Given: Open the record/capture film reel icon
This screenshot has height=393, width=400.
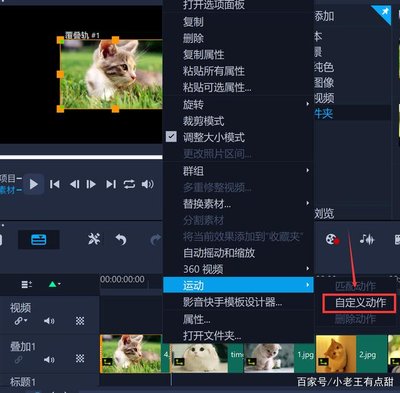Looking at the screenshot, I should [x=332, y=239].
